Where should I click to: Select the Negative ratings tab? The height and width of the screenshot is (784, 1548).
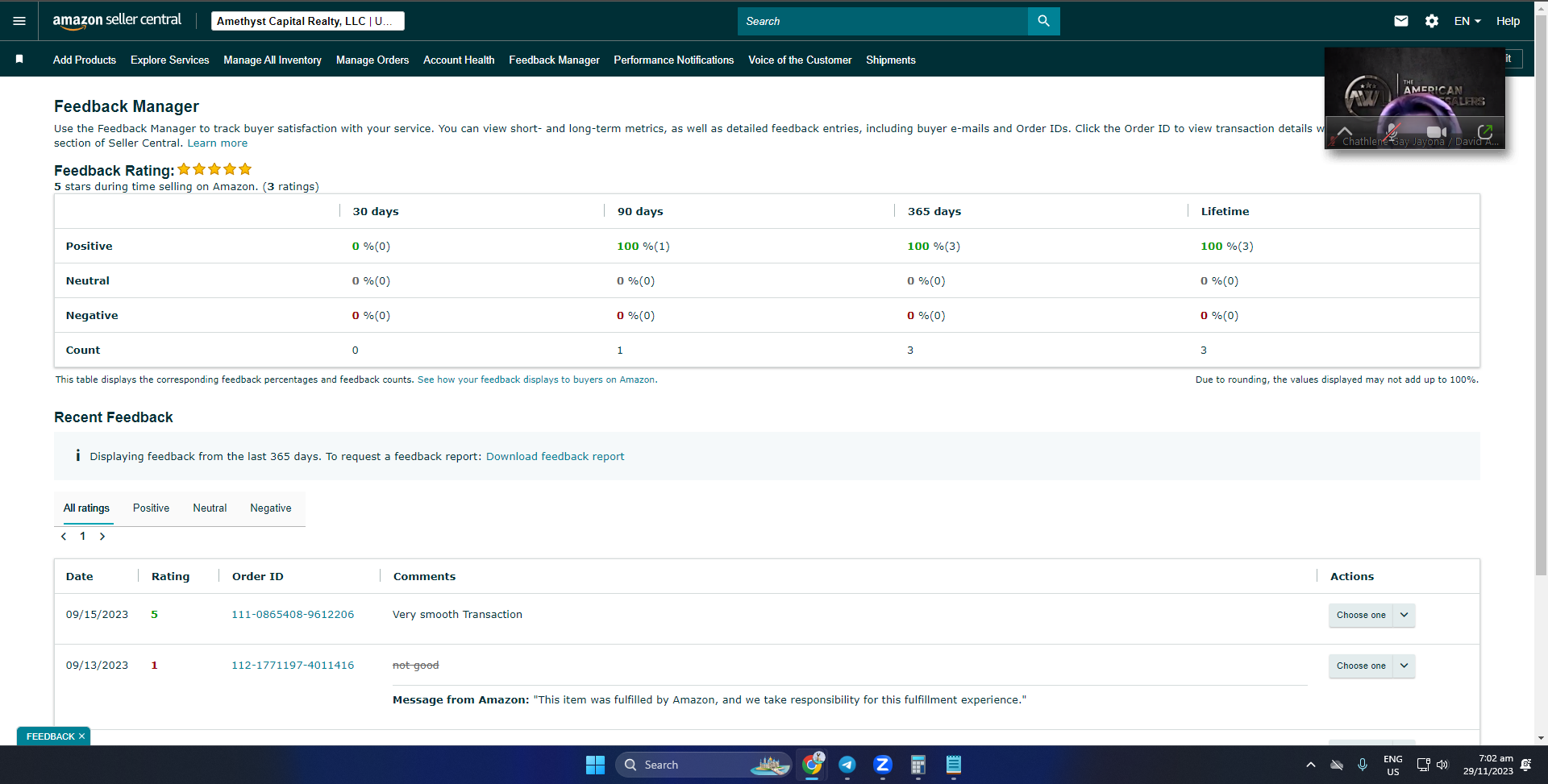point(271,508)
